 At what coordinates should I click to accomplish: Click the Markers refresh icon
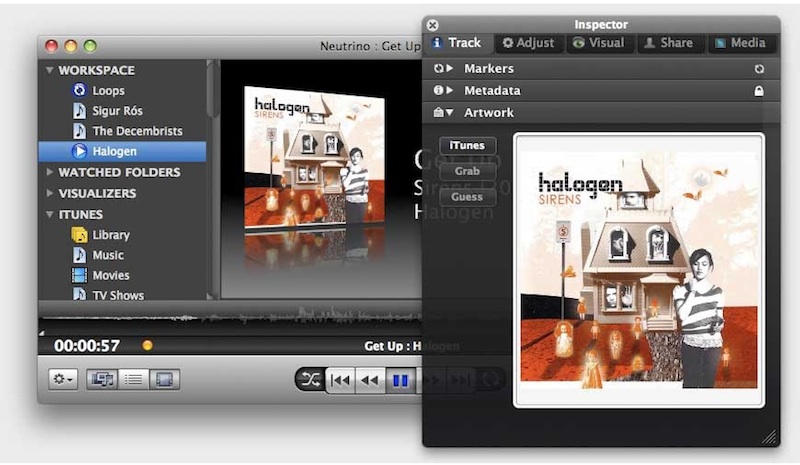click(759, 69)
